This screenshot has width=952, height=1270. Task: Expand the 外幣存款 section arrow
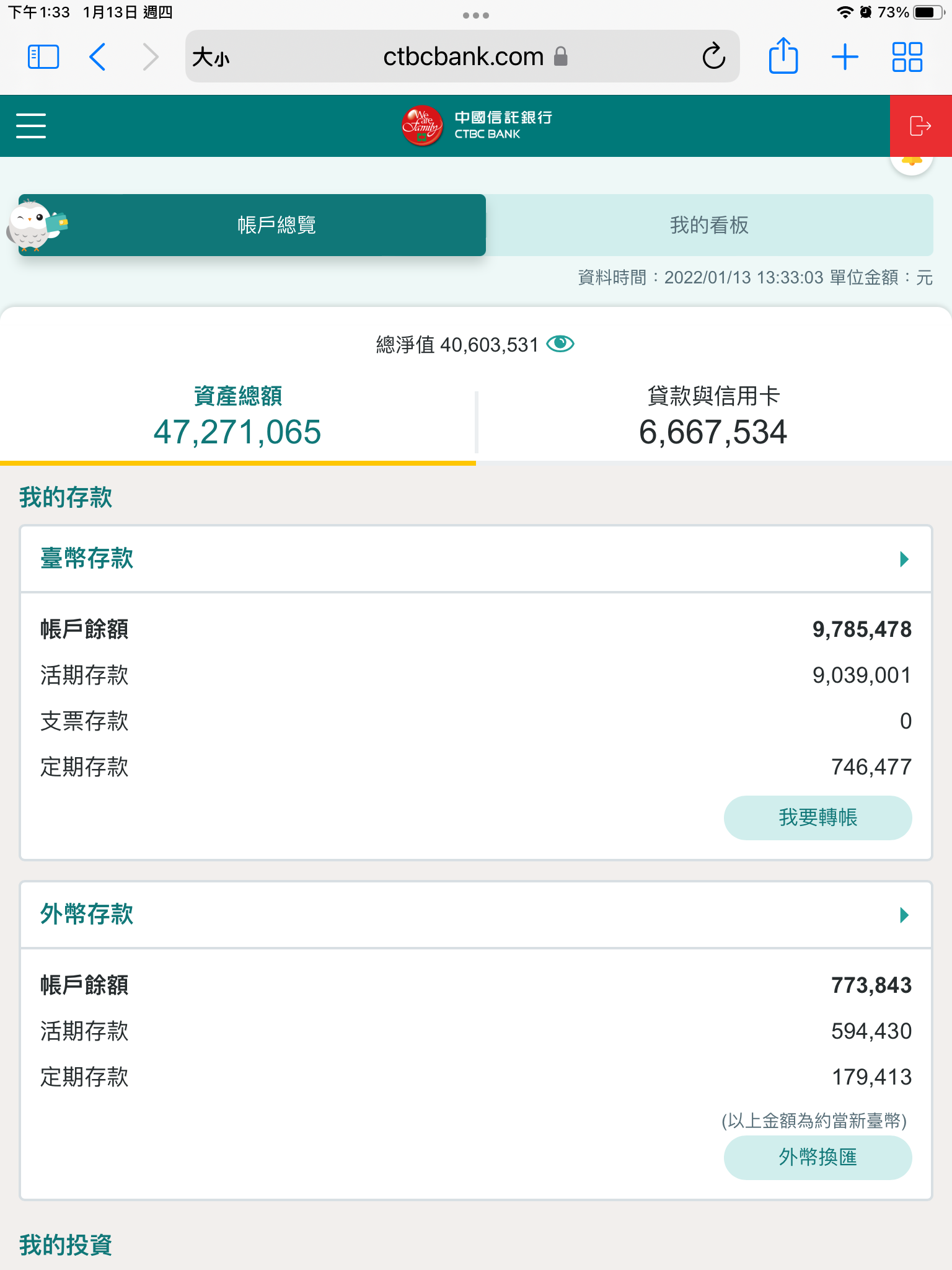click(x=904, y=915)
